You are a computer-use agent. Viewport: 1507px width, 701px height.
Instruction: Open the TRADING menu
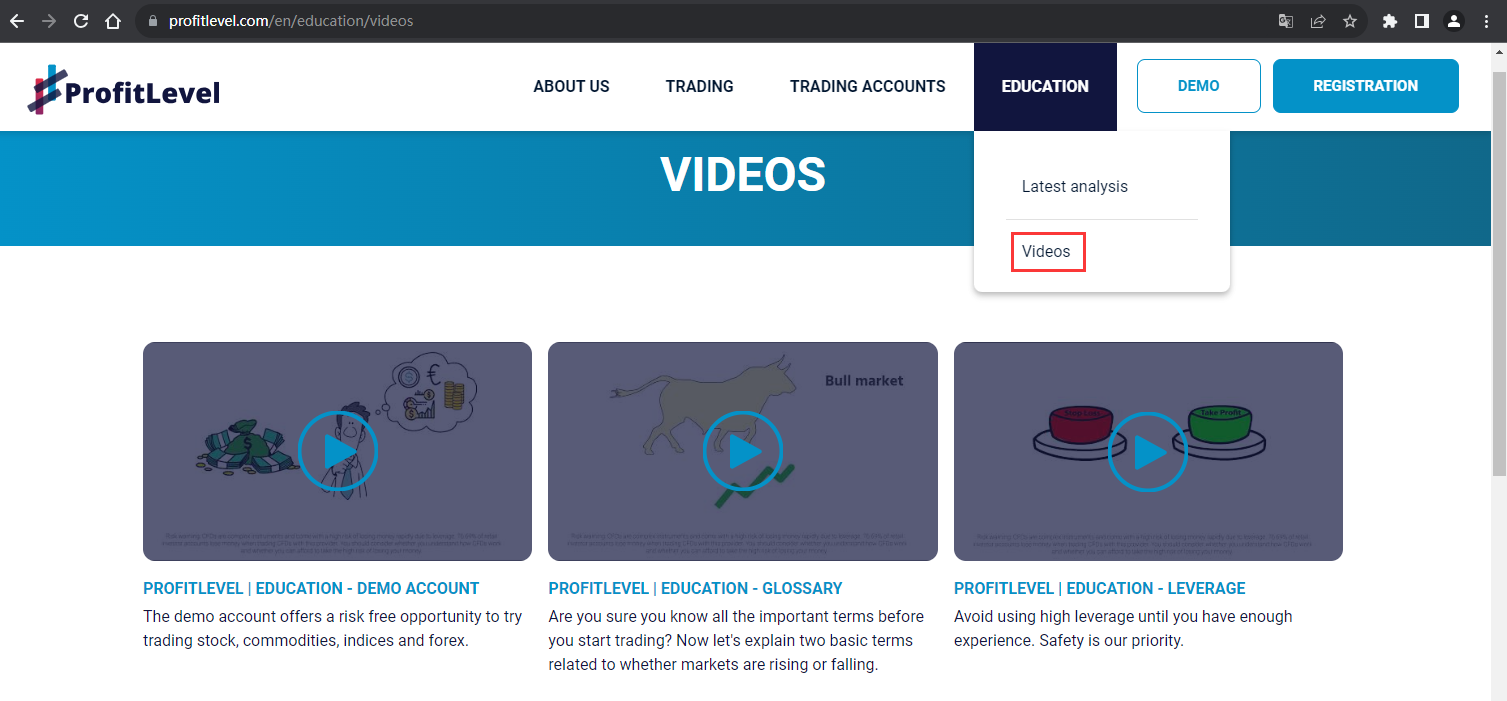click(x=700, y=86)
